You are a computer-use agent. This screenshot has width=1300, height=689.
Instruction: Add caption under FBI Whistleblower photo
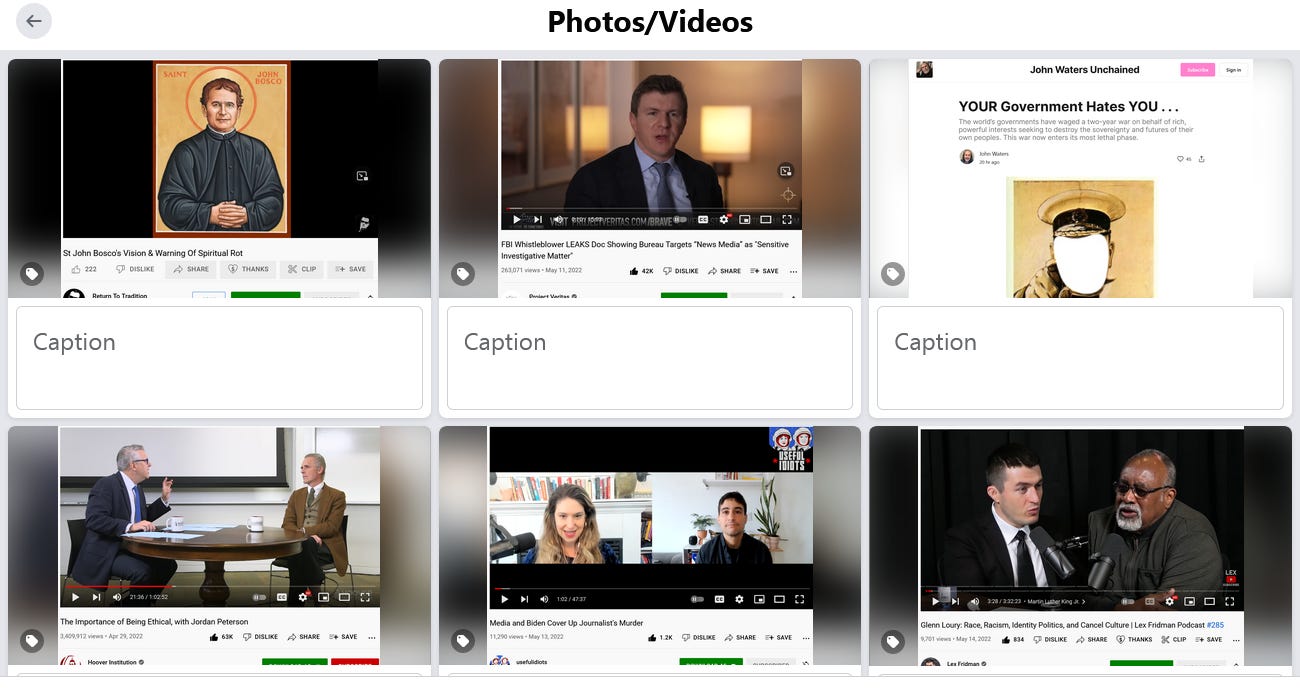[x=650, y=358]
